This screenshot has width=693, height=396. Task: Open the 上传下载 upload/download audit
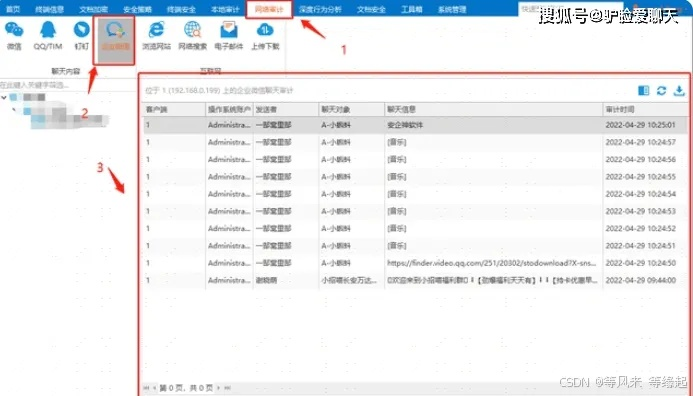click(265, 36)
